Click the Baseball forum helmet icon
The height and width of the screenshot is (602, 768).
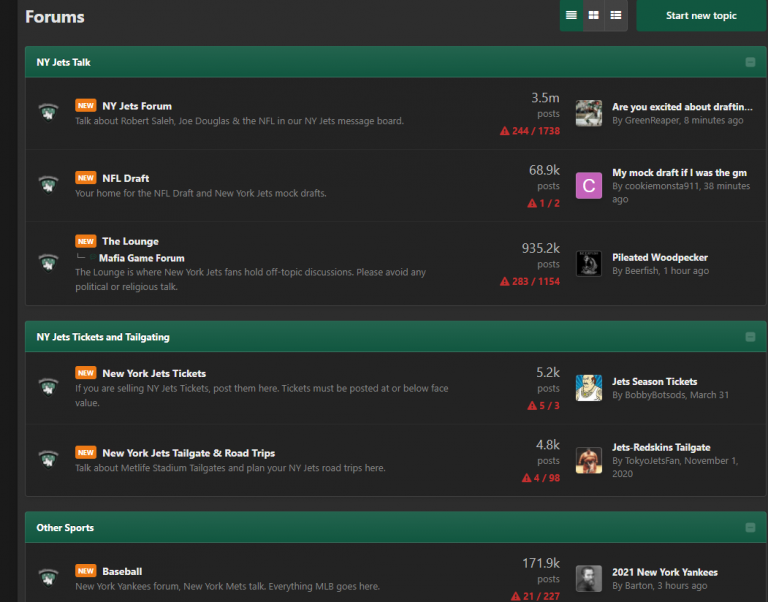pos(48,578)
